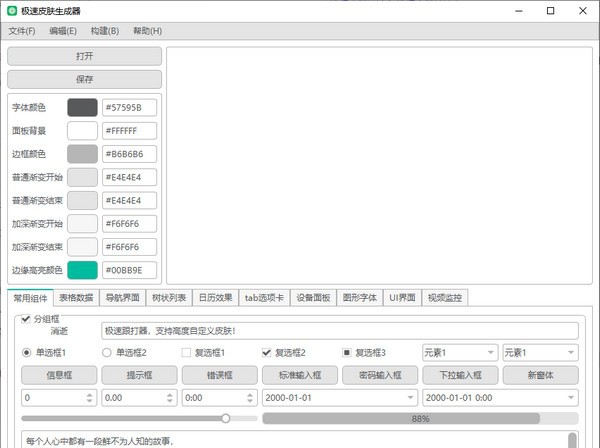This screenshot has width=600, height=448.
Task: Toggle the 分组框 checkbox
Action: pyautogui.click(x=26, y=319)
